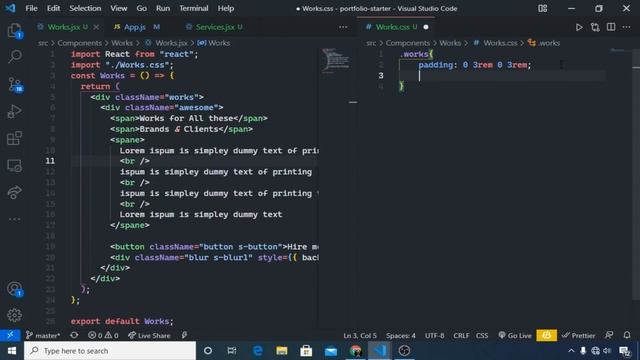
Task: Open the Live Share activity bar icon
Action: (15, 192)
